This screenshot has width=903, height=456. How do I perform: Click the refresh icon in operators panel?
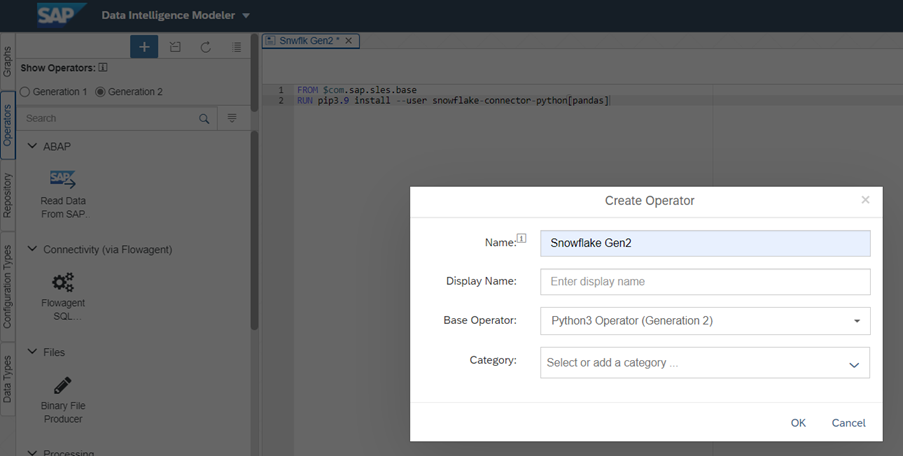click(x=205, y=47)
